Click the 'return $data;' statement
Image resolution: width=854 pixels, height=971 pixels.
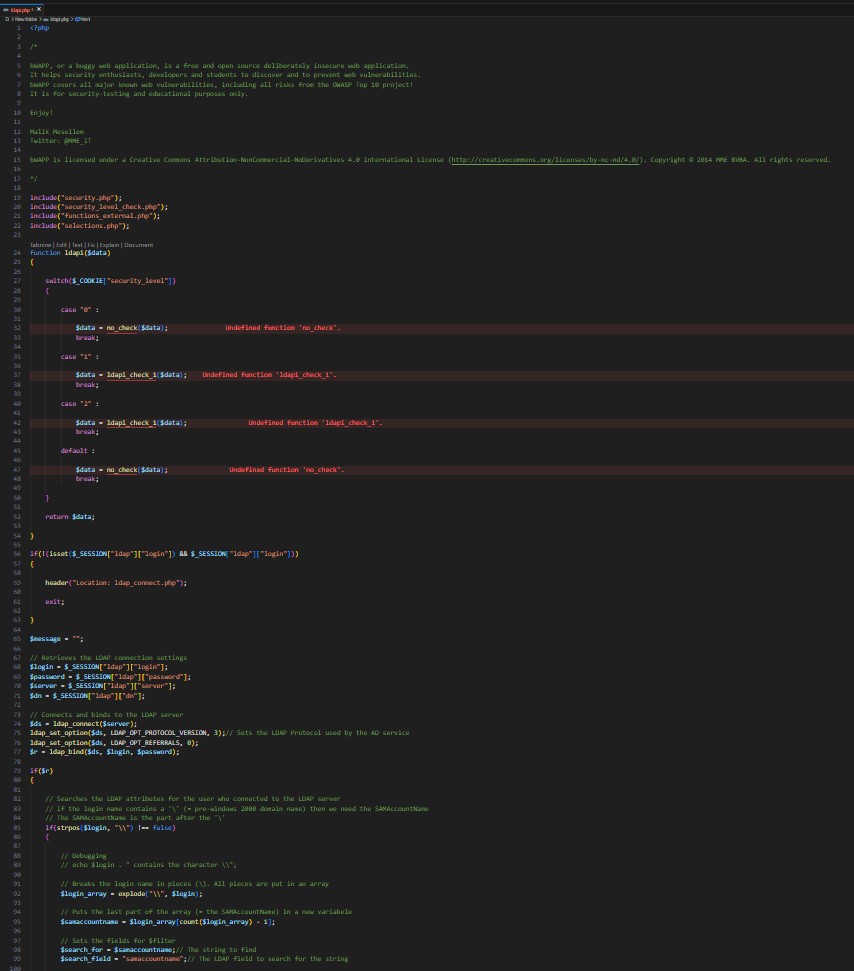(x=70, y=516)
